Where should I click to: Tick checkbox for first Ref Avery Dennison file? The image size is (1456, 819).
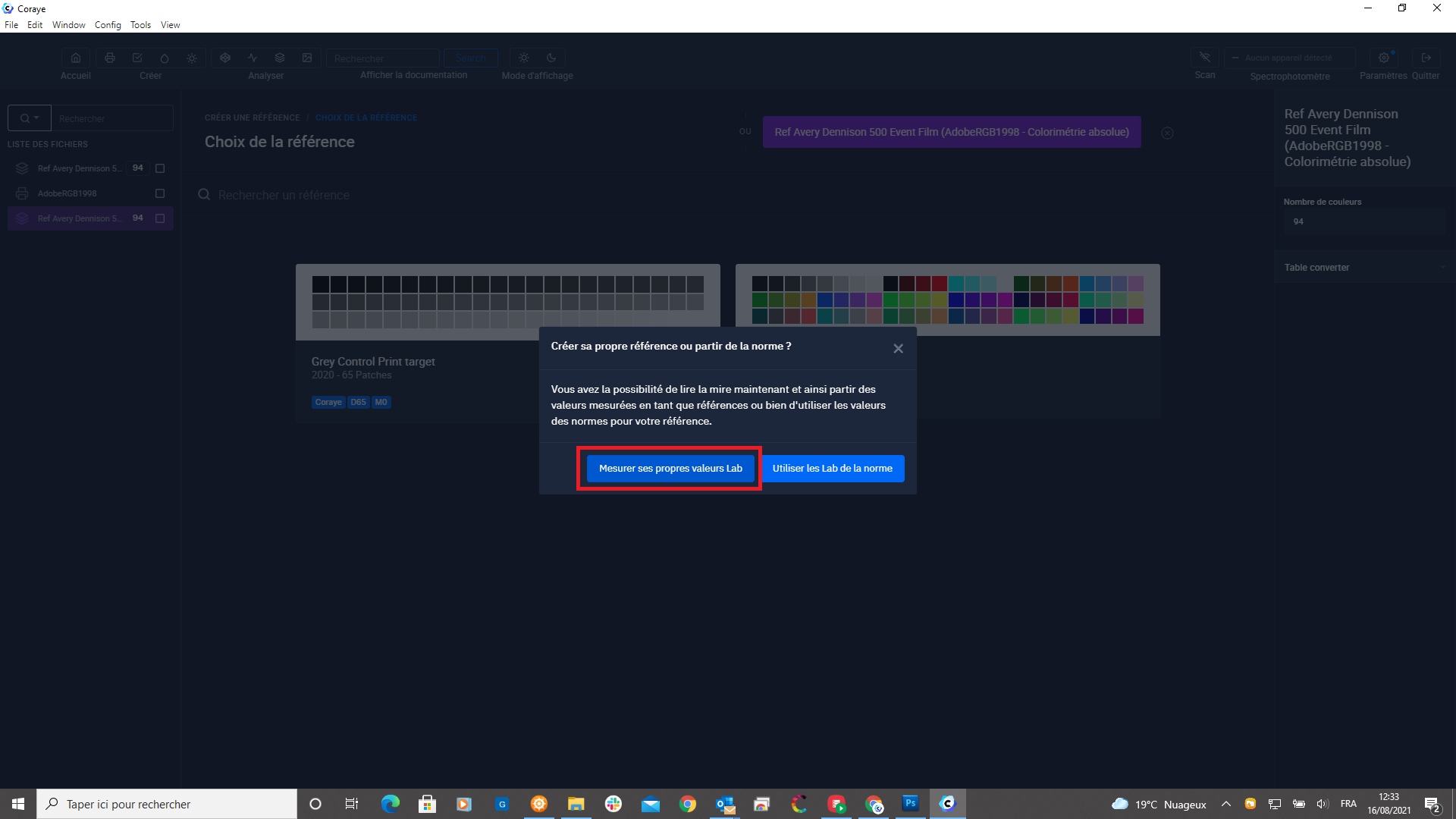[x=160, y=168]
